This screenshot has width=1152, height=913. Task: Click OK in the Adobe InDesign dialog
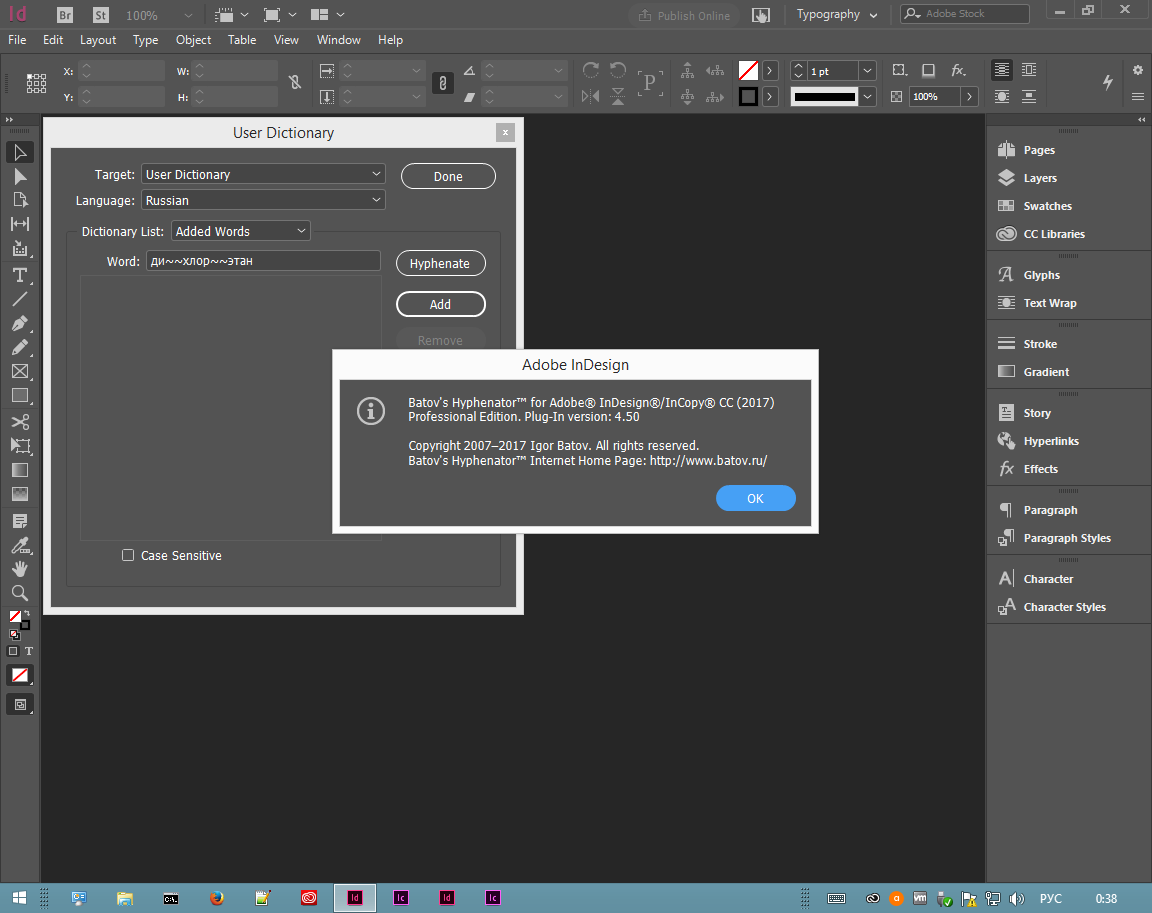tap(755, 498)
